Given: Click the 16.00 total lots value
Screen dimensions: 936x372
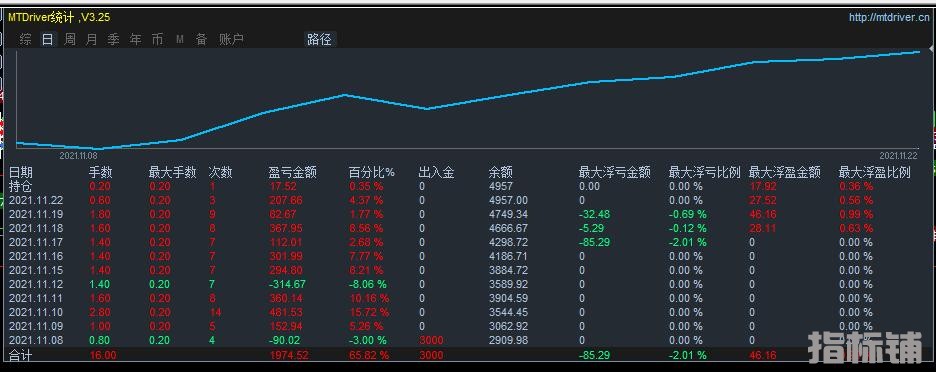Looking at the screenshot, I should click(x=103, y=355).
